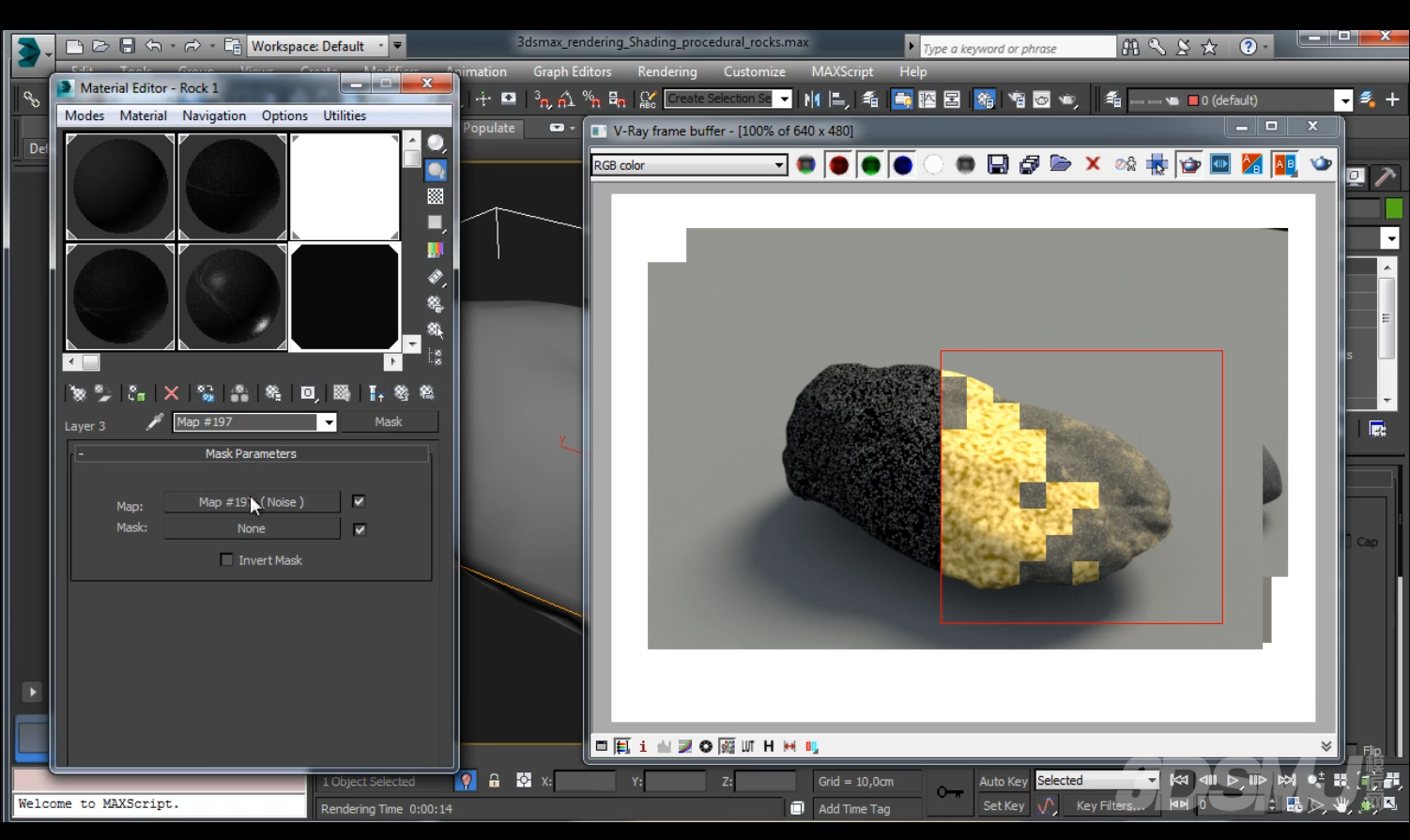Screen dimensions: 1410x840
Task: Open the Material menu in Material Editor
Action: point(144,115)
